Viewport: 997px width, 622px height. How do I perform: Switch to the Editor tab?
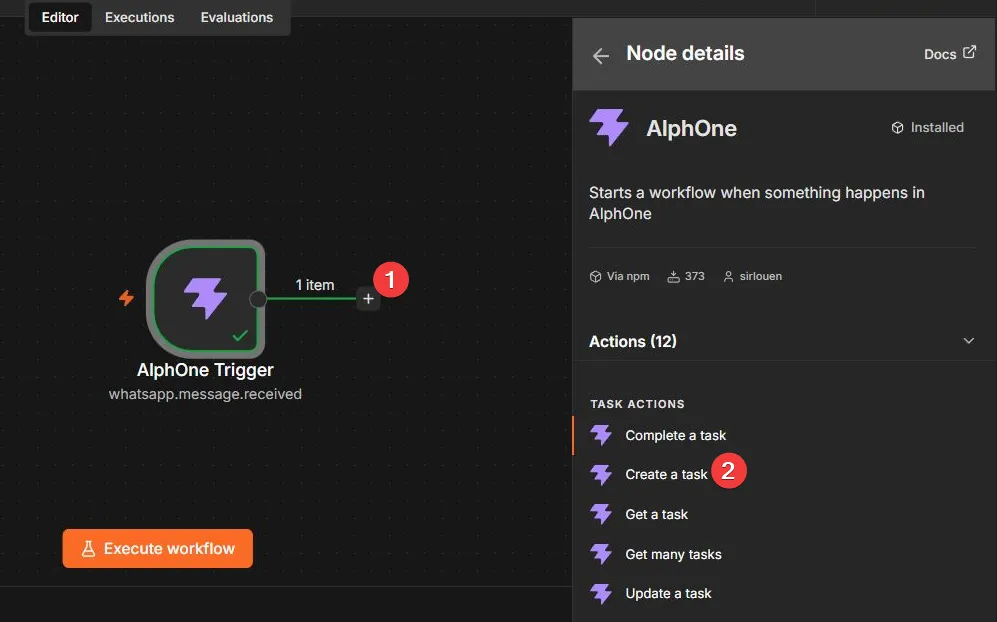(x=60, y=17)
